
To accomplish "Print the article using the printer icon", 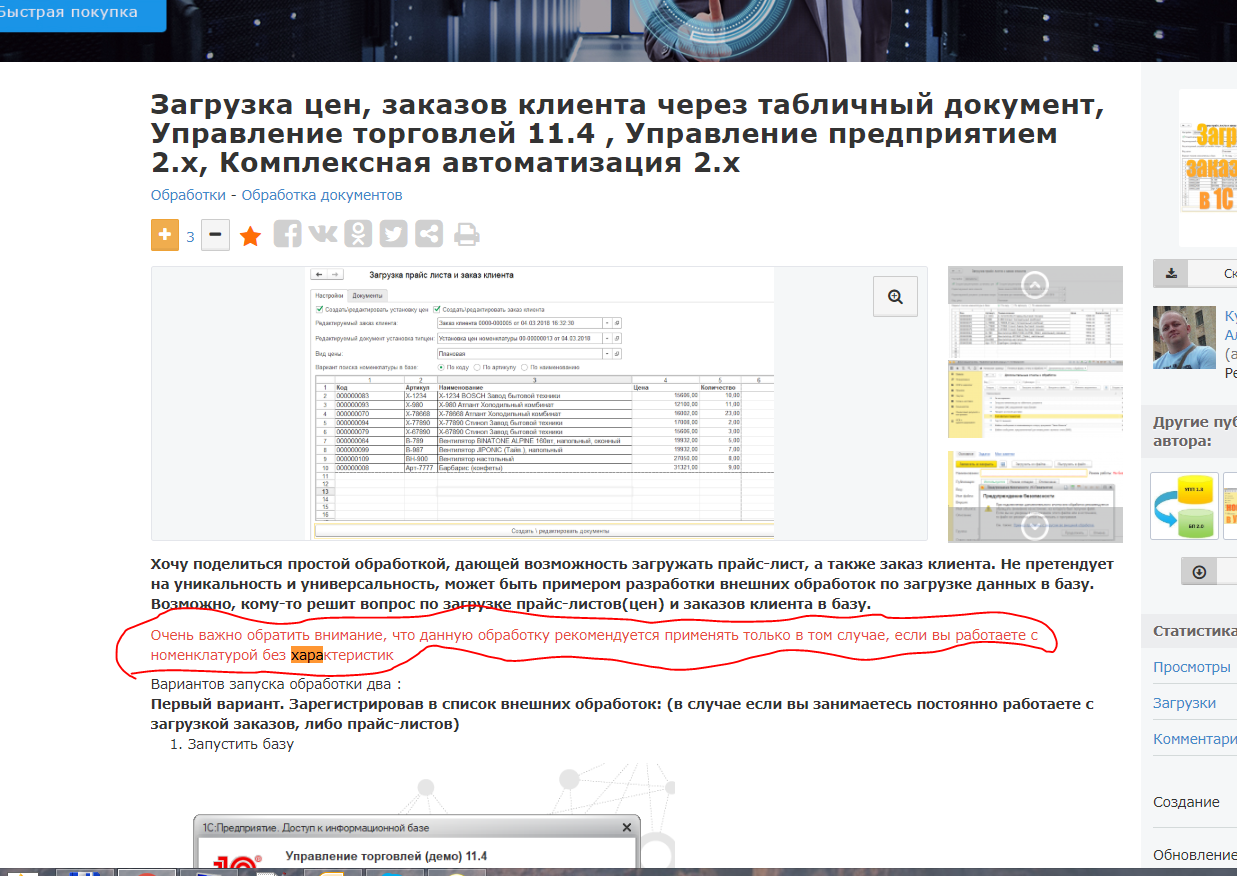I will pyautogui.click(x=466, y=235).
